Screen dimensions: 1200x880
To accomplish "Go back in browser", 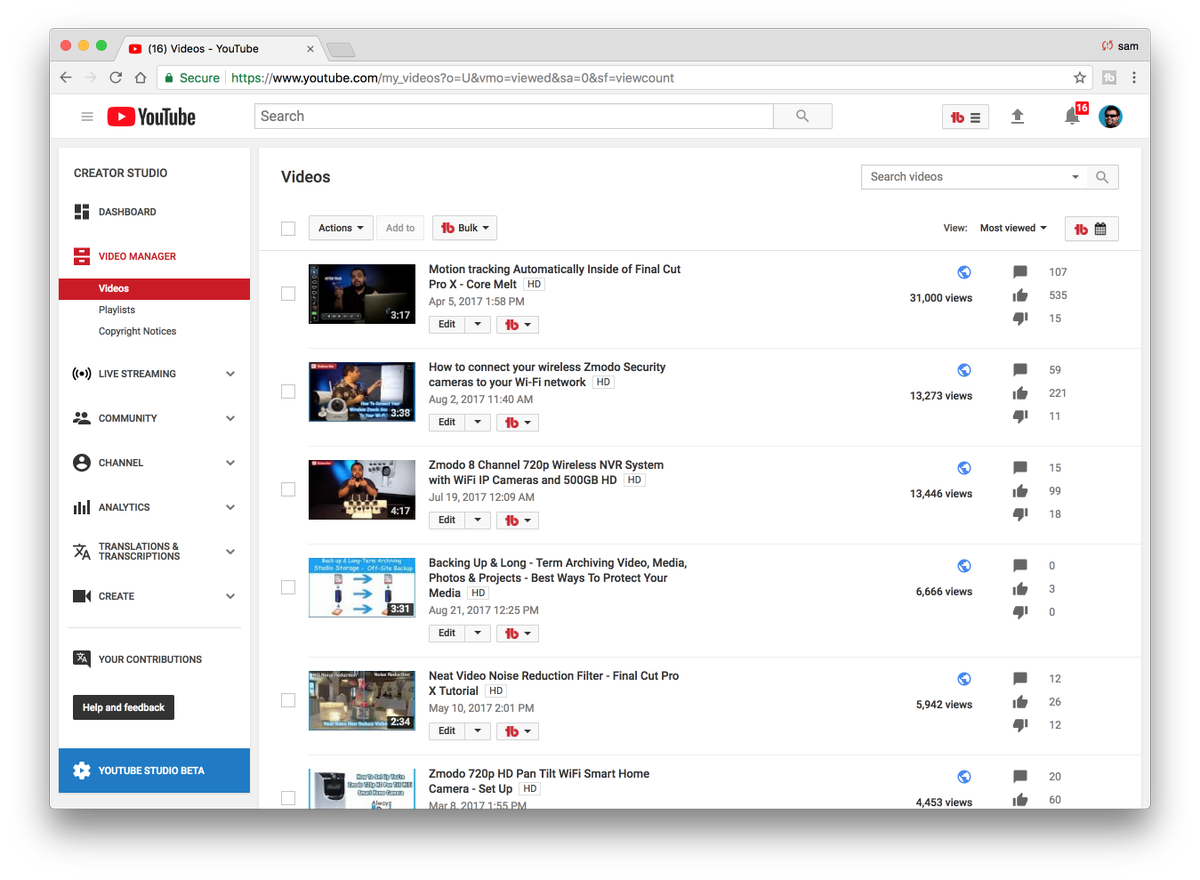I will click(66, 77).
